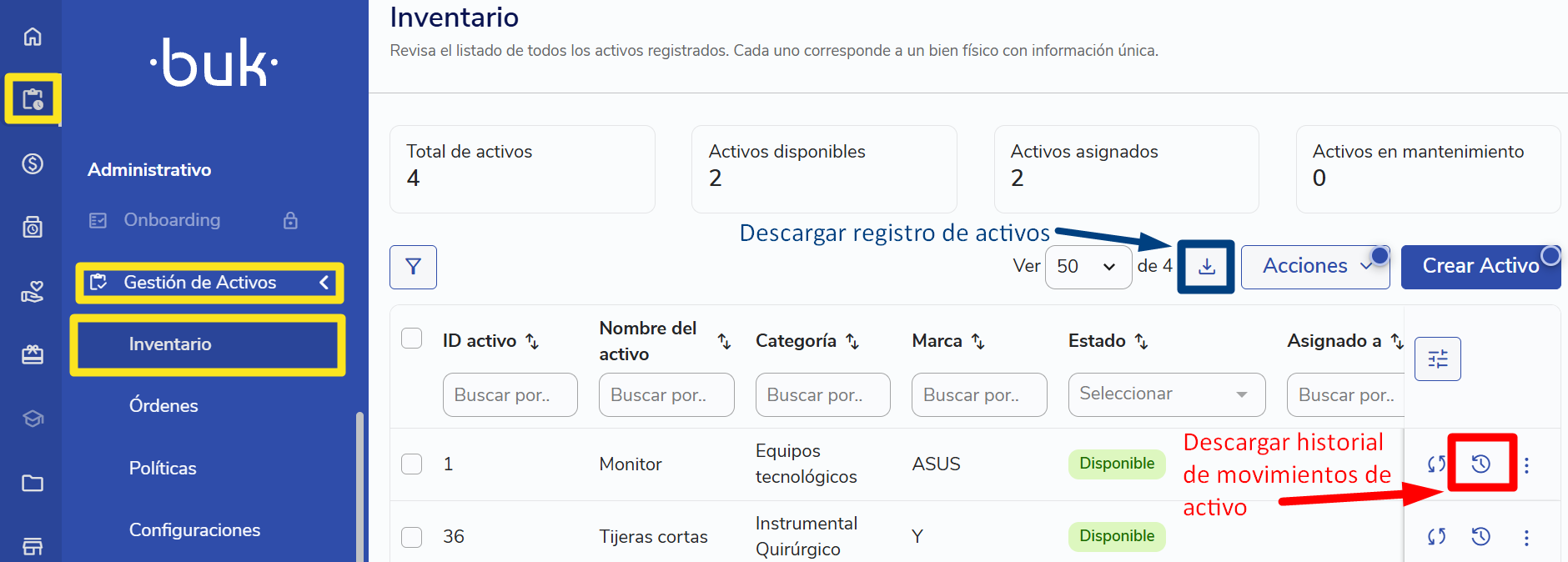Download movement history for Monitor row
Viewport: 1568px width, 562px height.
(1481, 464)
